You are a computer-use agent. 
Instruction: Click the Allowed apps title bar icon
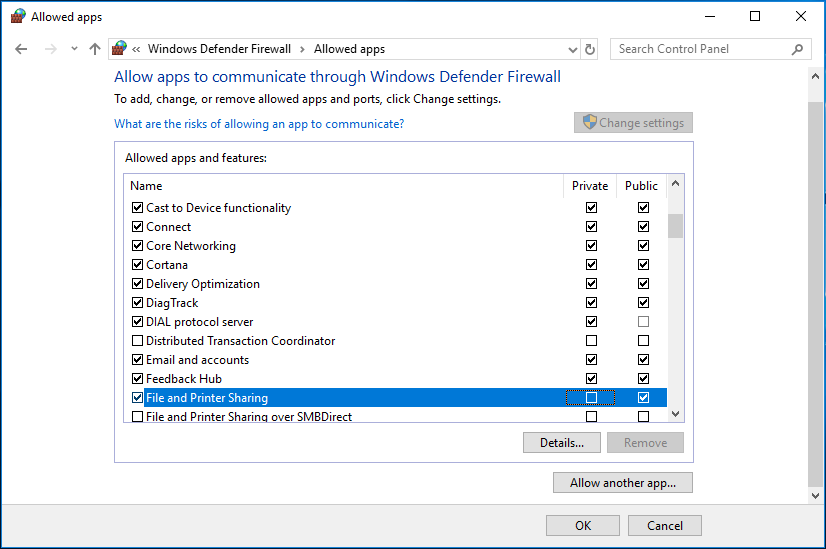click(18, 16)
